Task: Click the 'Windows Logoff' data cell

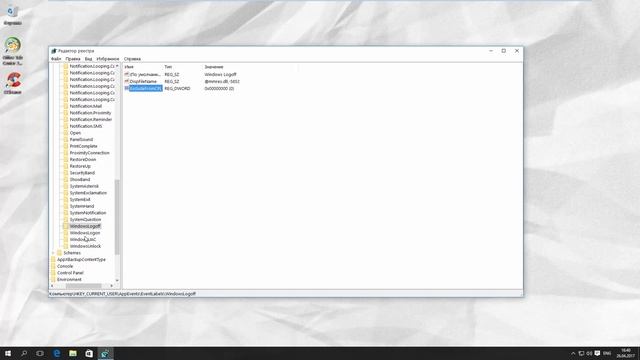Action: (220, 75)
